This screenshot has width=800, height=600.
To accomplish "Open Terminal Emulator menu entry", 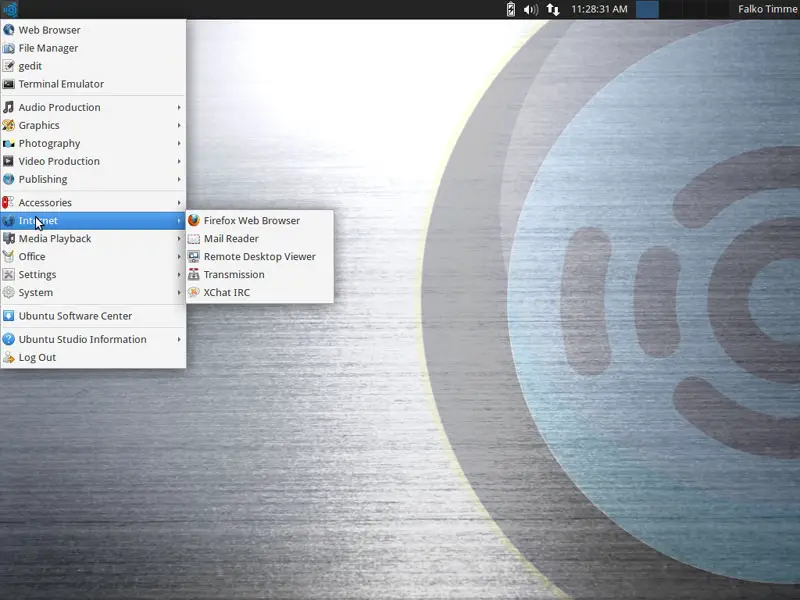I will tap(93, 84).
